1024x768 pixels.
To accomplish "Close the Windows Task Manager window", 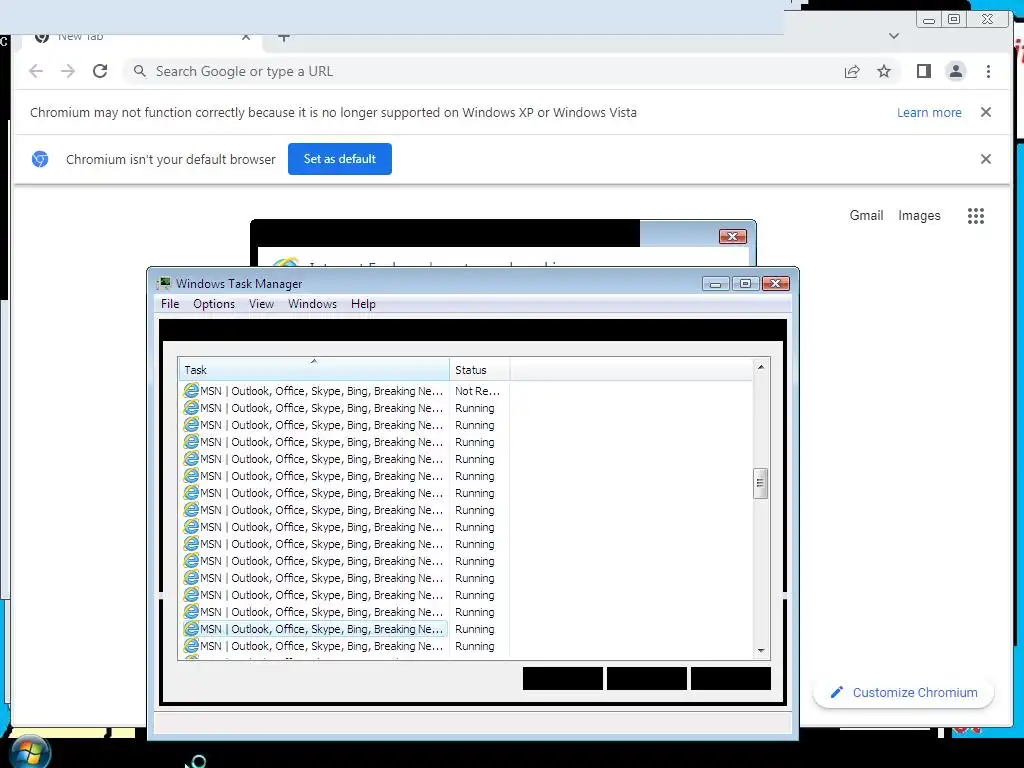I will (x=776, y=283).
